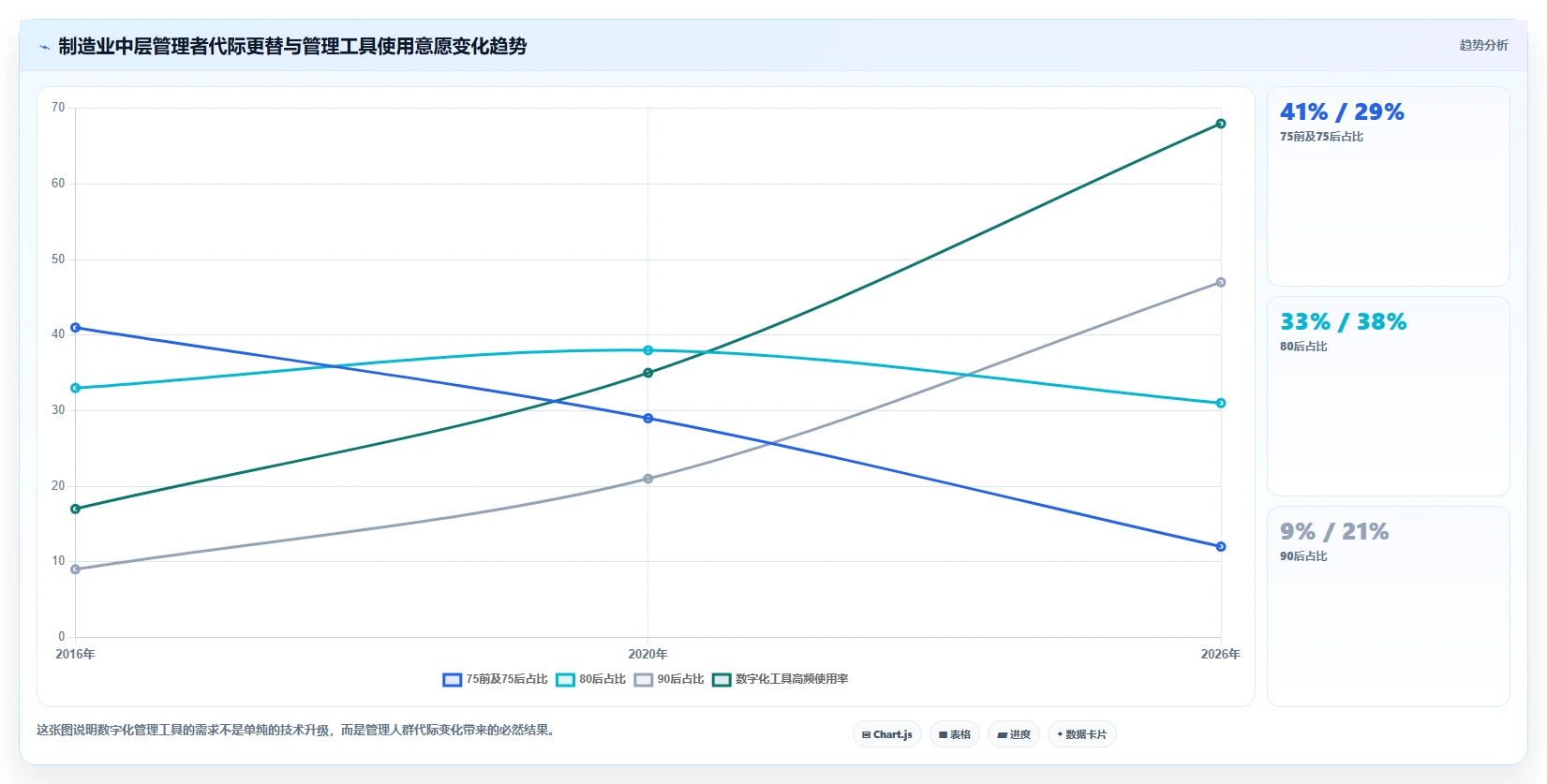Image resolution: width=1547 pixels, height=784 pixels.
Task: Toggle the 75前及75后占比 legend series
Action: point(495,679)
